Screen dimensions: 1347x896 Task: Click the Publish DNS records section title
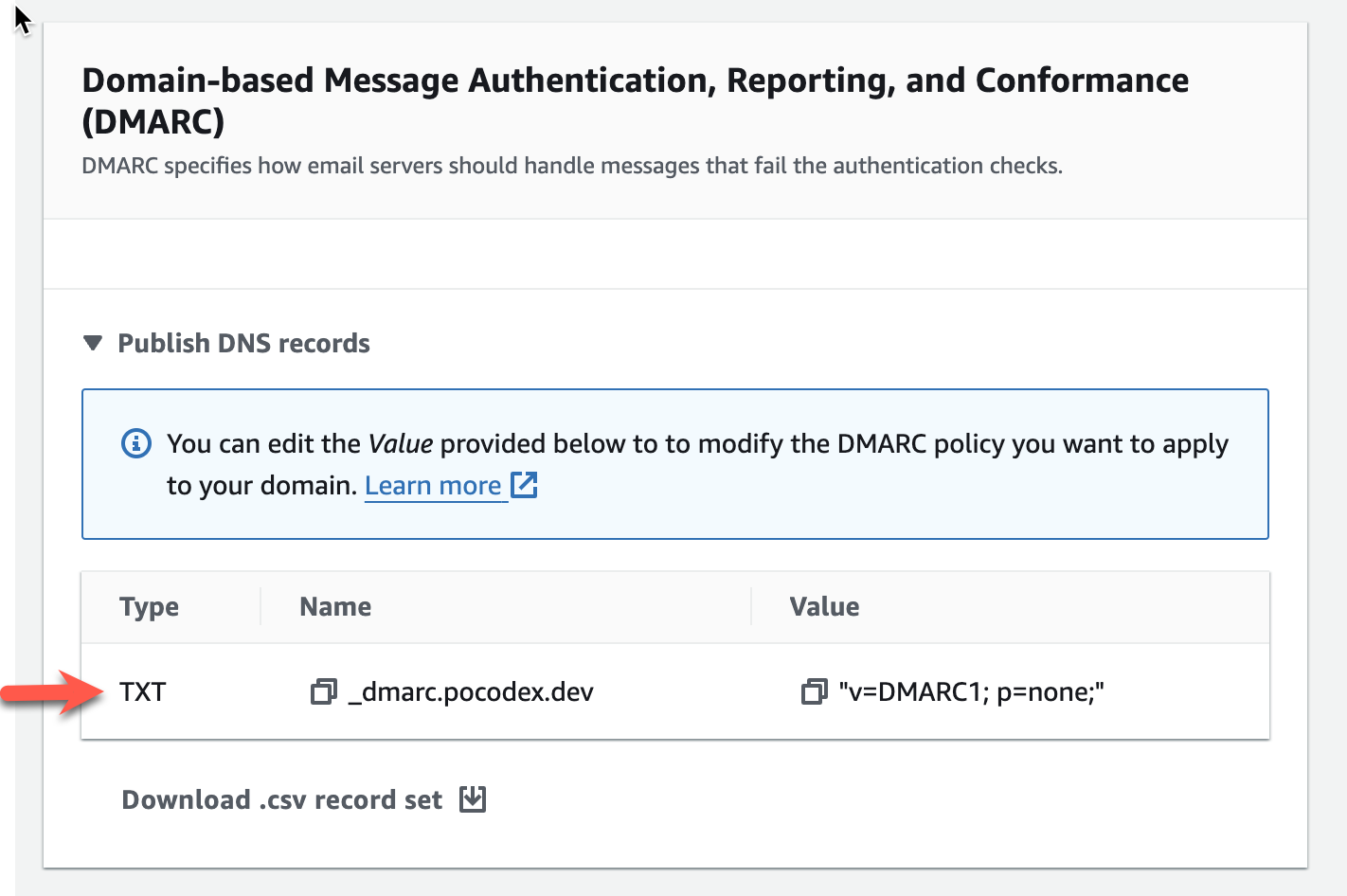[243, 343]
